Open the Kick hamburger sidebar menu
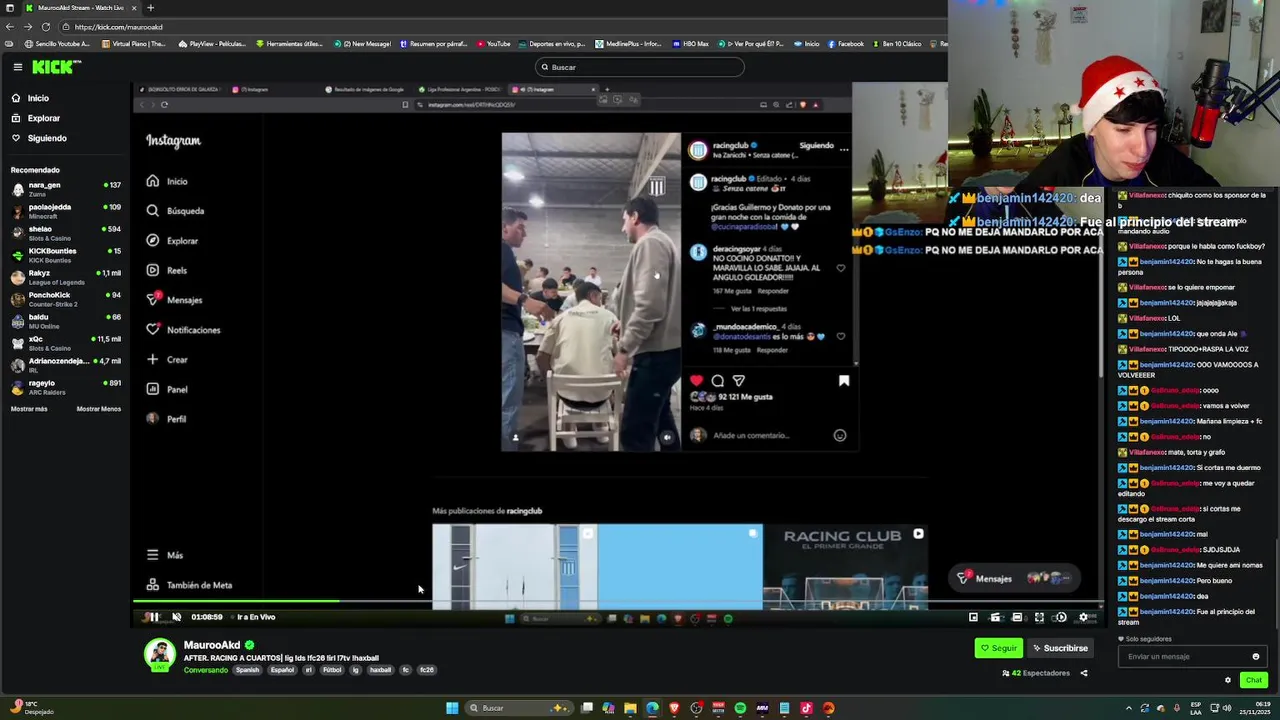 (17, 67)
